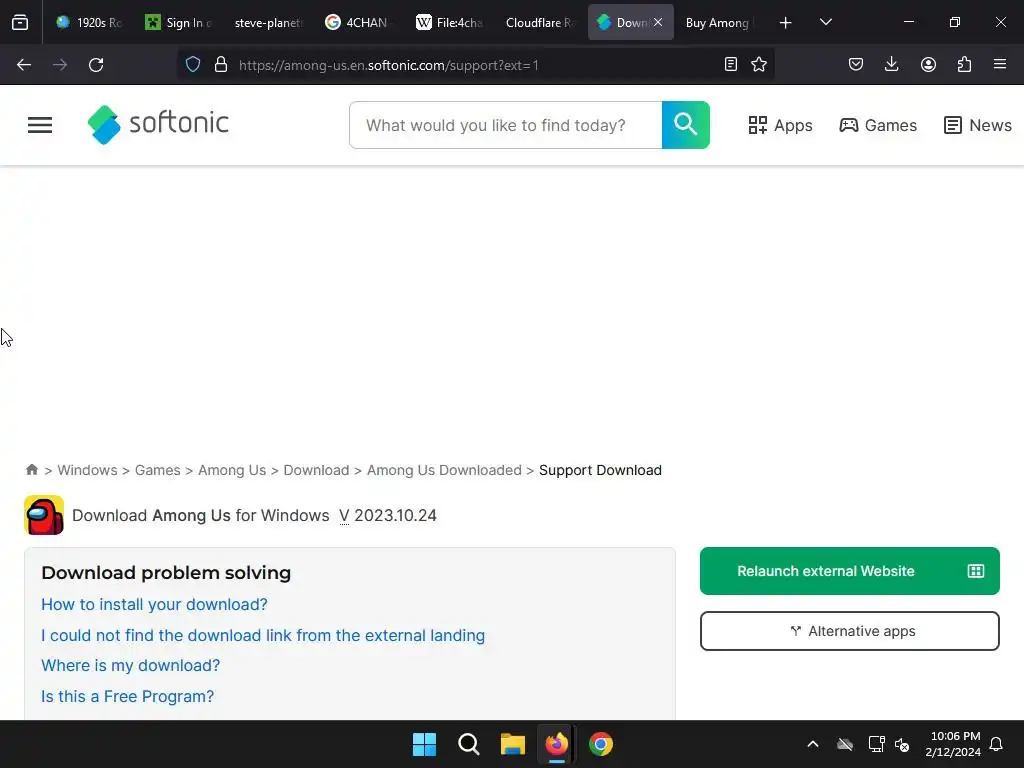Bookmark this page with star
1024x768 pixels.
759,64
